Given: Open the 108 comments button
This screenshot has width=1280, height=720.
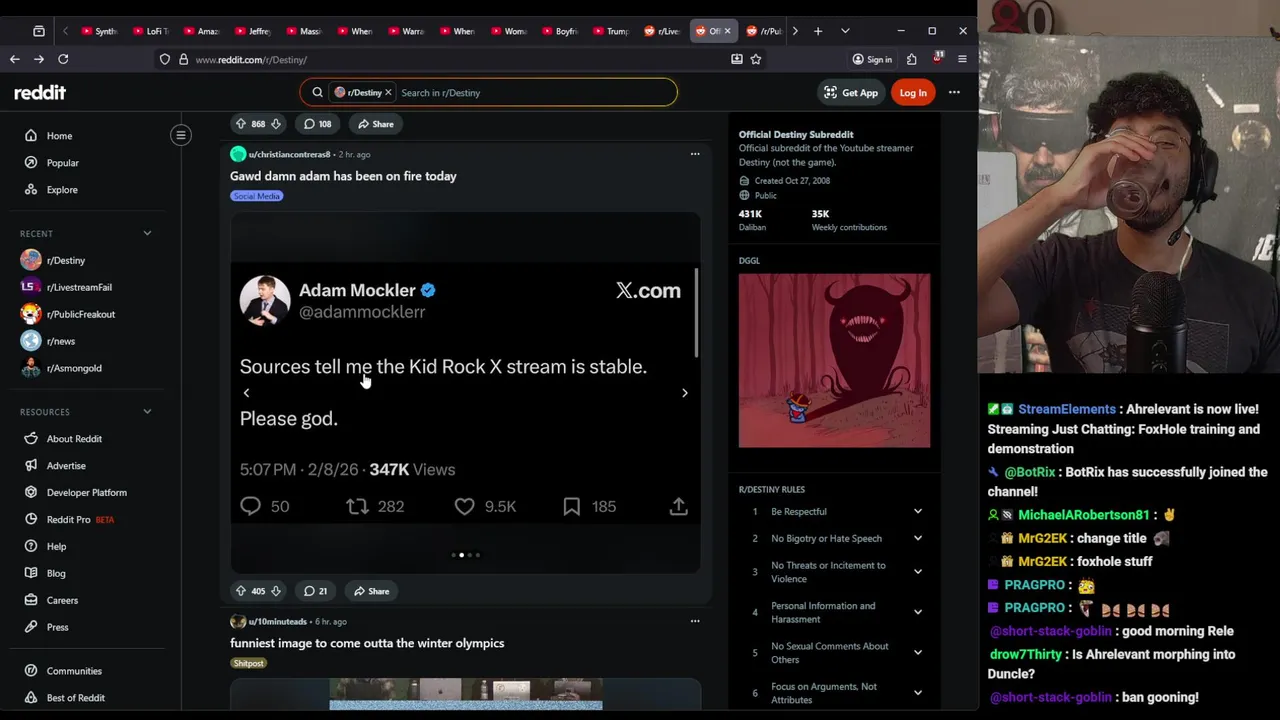Looking at the screenshot, I should click(x=318, y=124).
